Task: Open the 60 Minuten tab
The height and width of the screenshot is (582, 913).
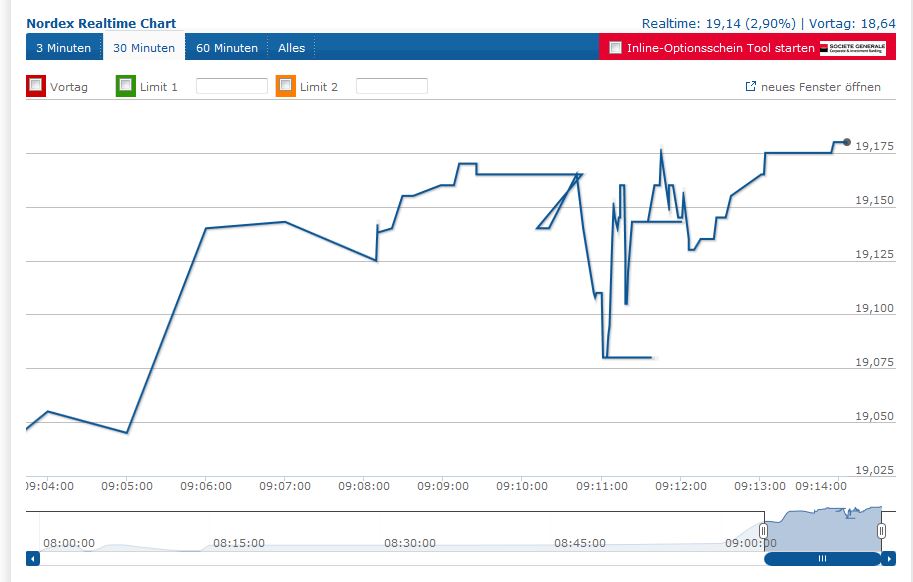Action: click(x=227, y=48)
